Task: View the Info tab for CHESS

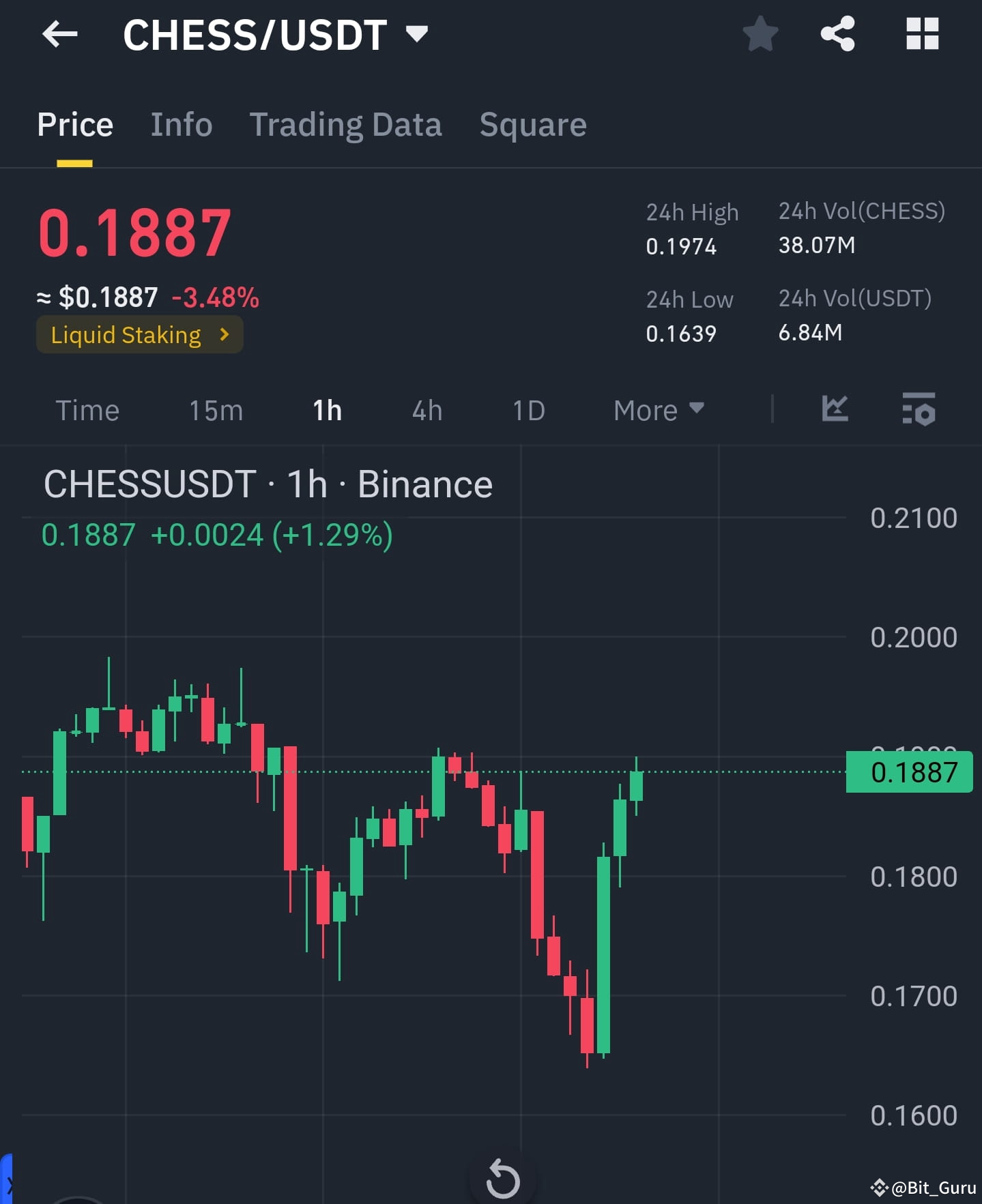Action: click(x=181, y=124)
